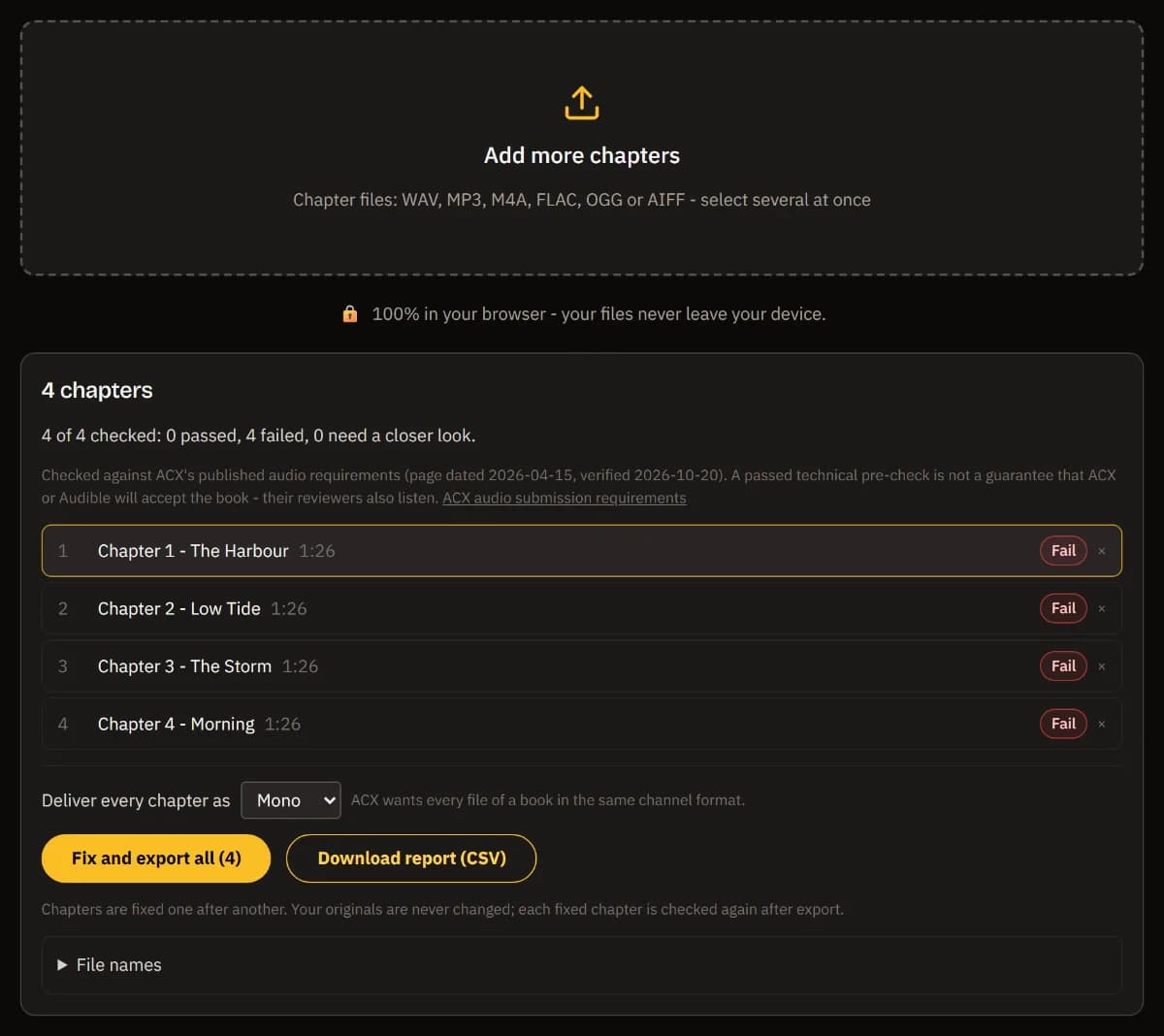Select the Chapter 1 - The Harbour row

[582, 551]
